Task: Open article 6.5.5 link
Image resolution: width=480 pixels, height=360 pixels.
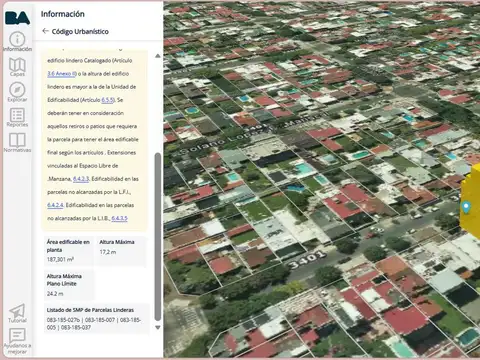Action: pos(108,100)
